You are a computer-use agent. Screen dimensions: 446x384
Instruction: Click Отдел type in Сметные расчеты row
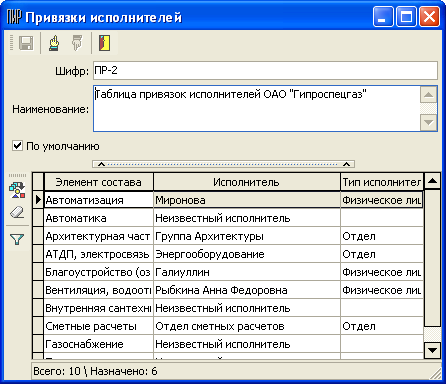coord(382,326)
